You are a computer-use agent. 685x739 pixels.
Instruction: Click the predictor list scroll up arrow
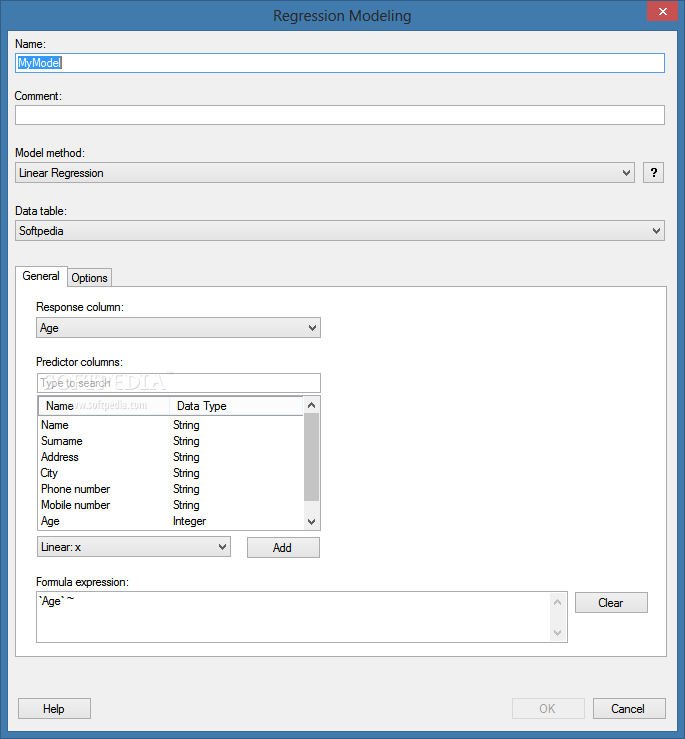312,405
